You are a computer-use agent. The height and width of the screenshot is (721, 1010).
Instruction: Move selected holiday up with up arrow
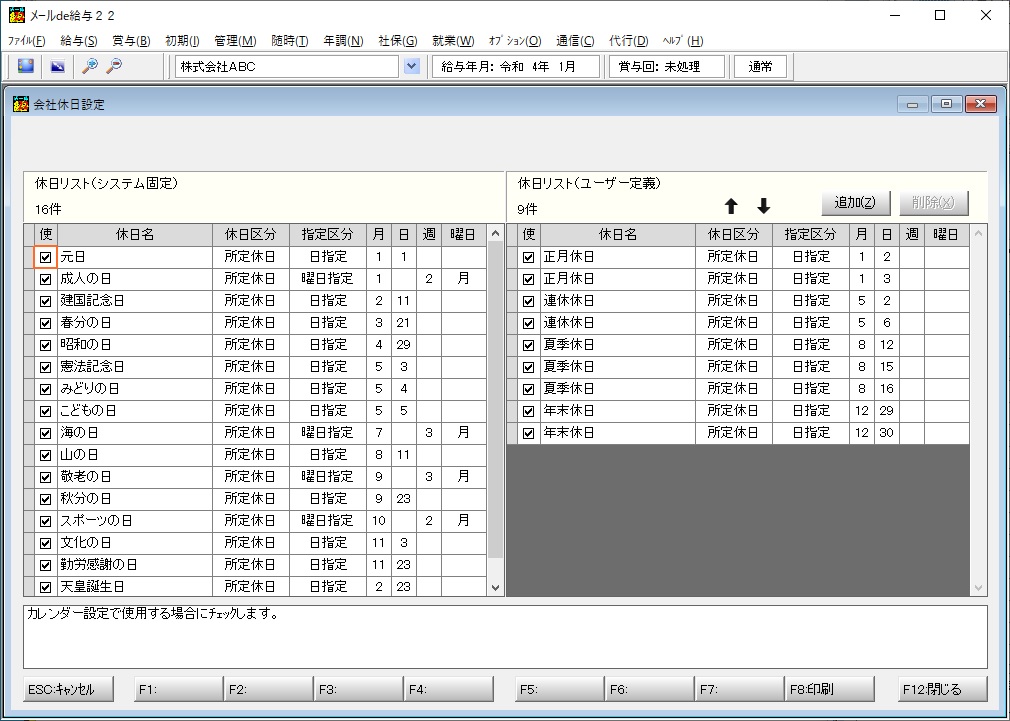tap(731, 206)
